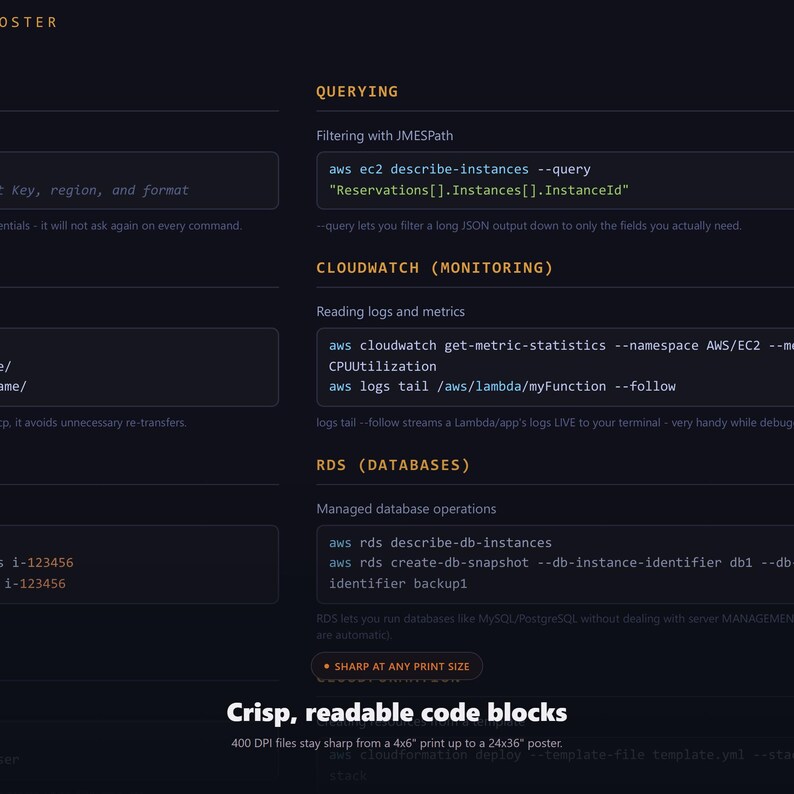Click the RDS (DATABASES) heading
Image resolution: width=794 pixels, height=794 pixels.
pyautogui.click(x=393, y=465)
